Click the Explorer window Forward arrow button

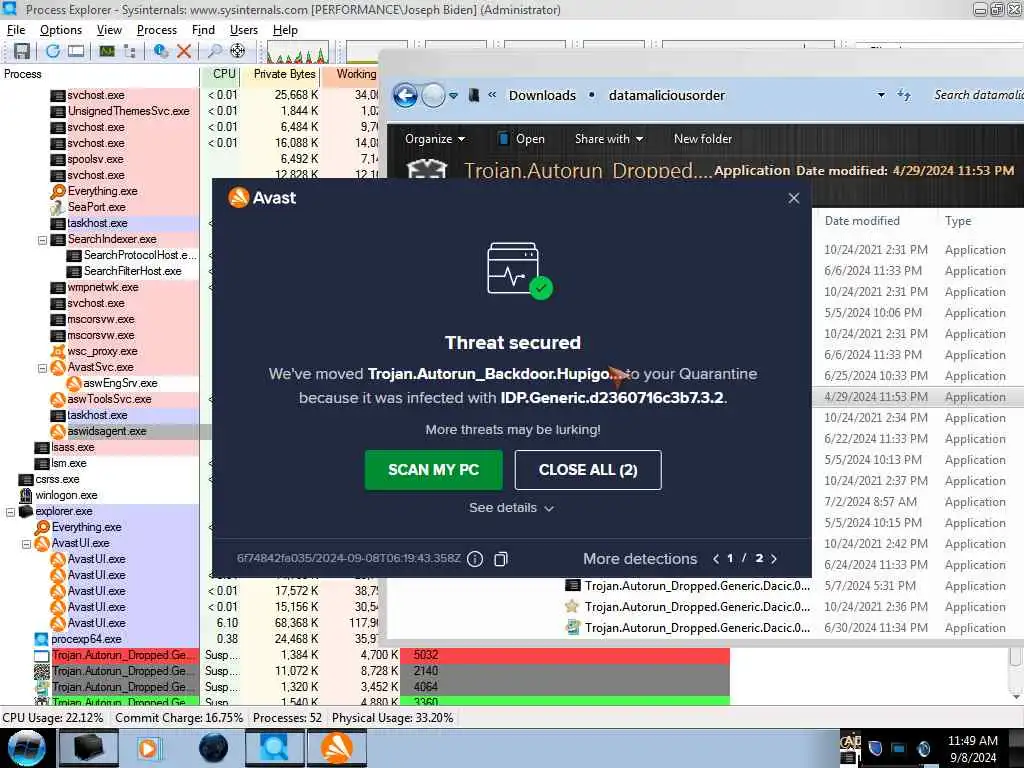pyautogui.click(x=433, y=96)
